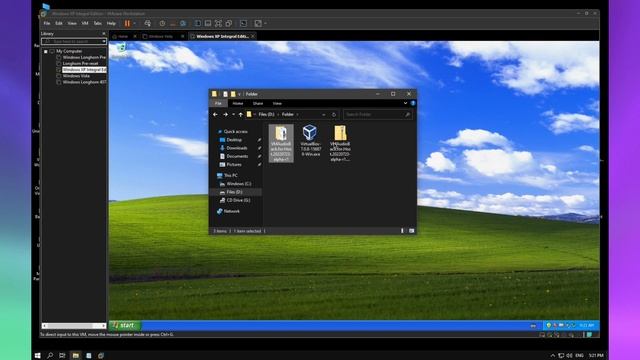Collapse the My Computer tree node

[46, 51]
